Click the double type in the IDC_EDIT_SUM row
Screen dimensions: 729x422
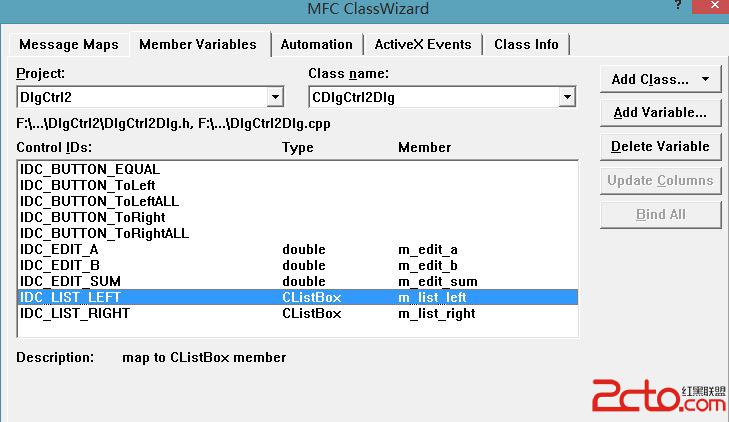[304, 281]
